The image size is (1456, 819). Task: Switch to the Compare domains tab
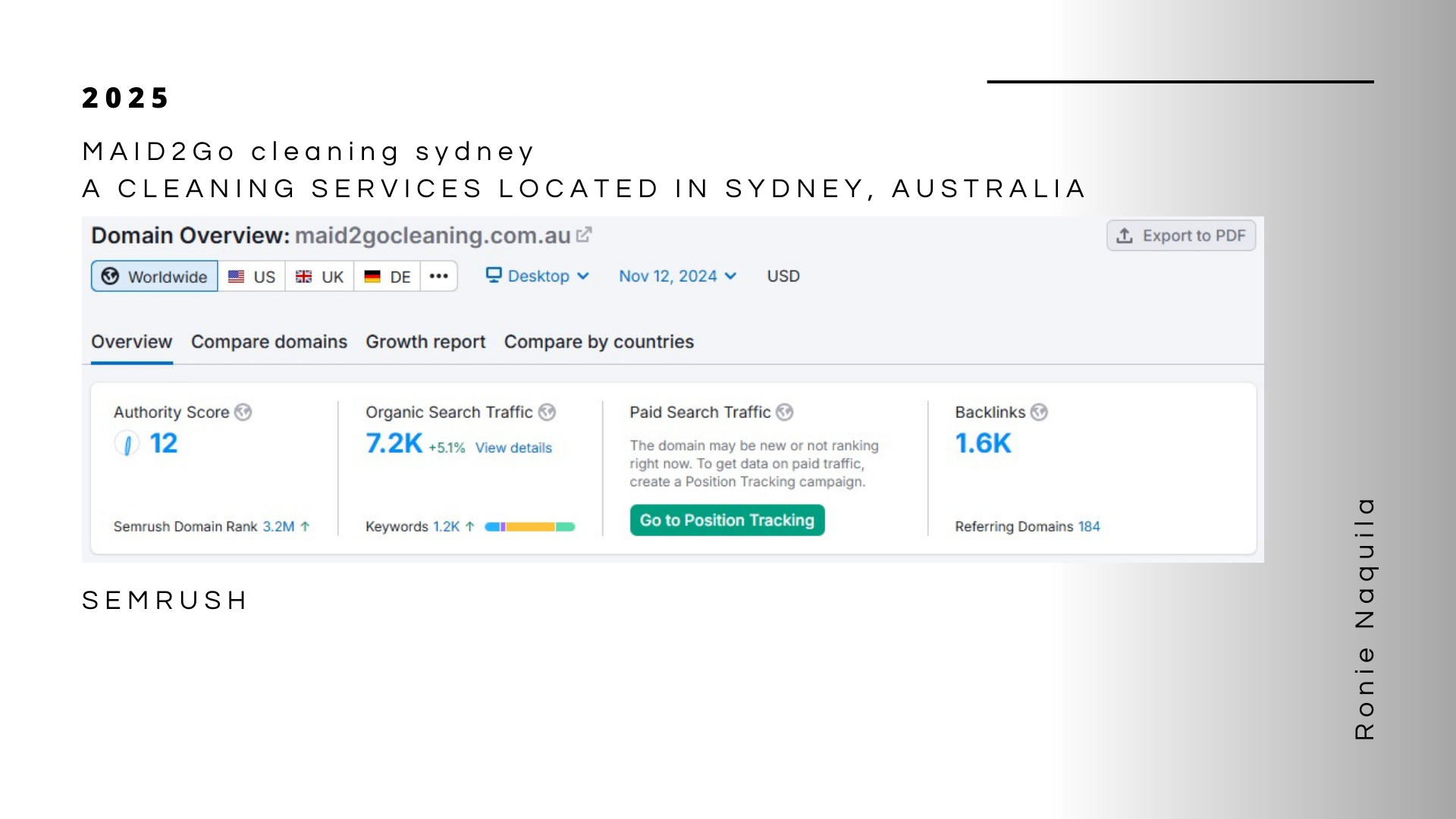click(x=268, y=342)
